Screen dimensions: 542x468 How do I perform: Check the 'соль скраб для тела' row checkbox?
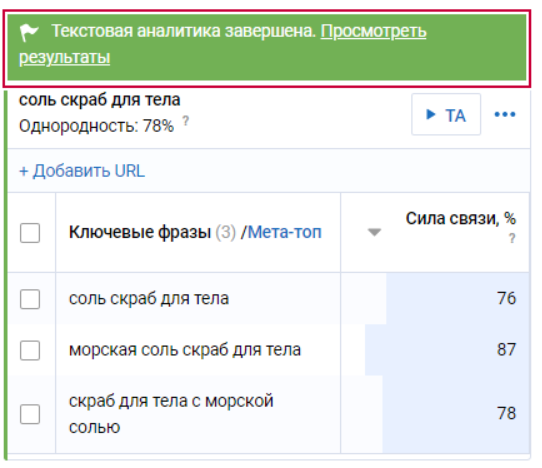(30, 299)
